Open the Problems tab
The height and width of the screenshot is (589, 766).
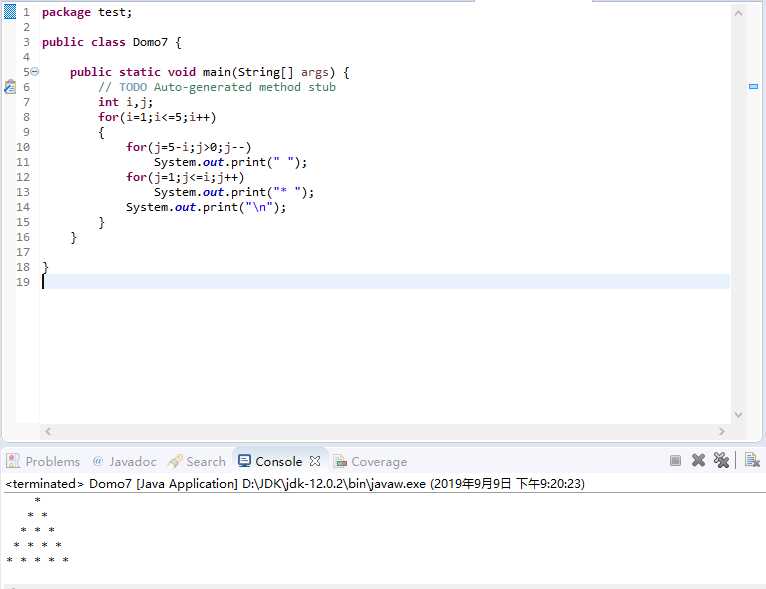pos(43,462)
